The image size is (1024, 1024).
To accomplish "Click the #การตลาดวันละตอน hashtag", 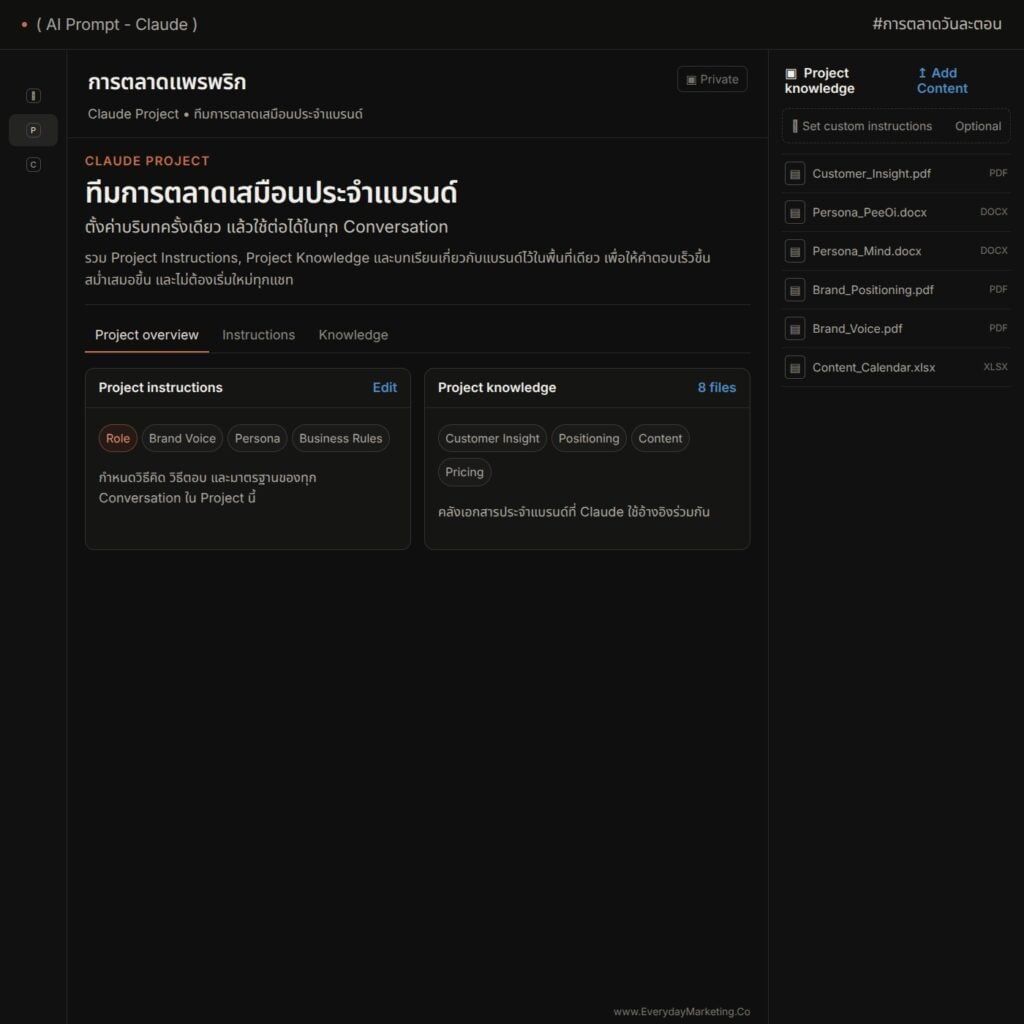I will 936,24.
